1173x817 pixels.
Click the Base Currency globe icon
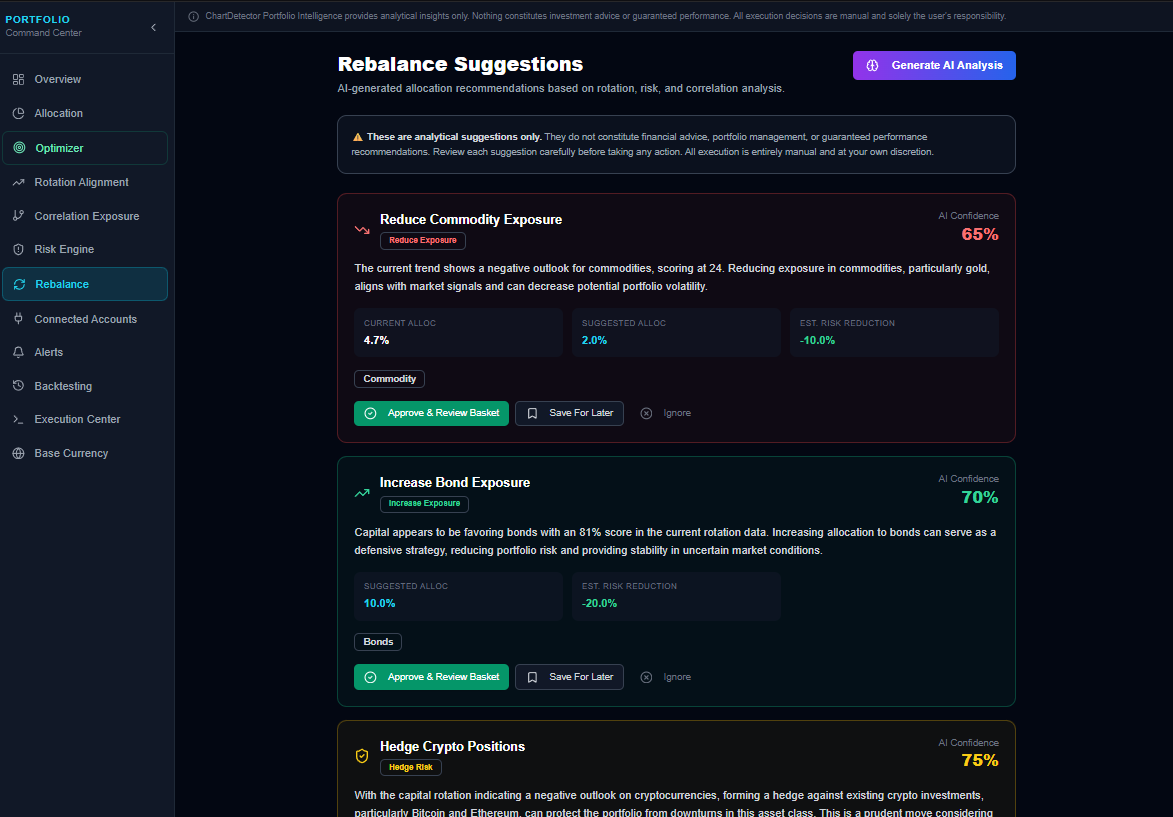tap(19, 453)
